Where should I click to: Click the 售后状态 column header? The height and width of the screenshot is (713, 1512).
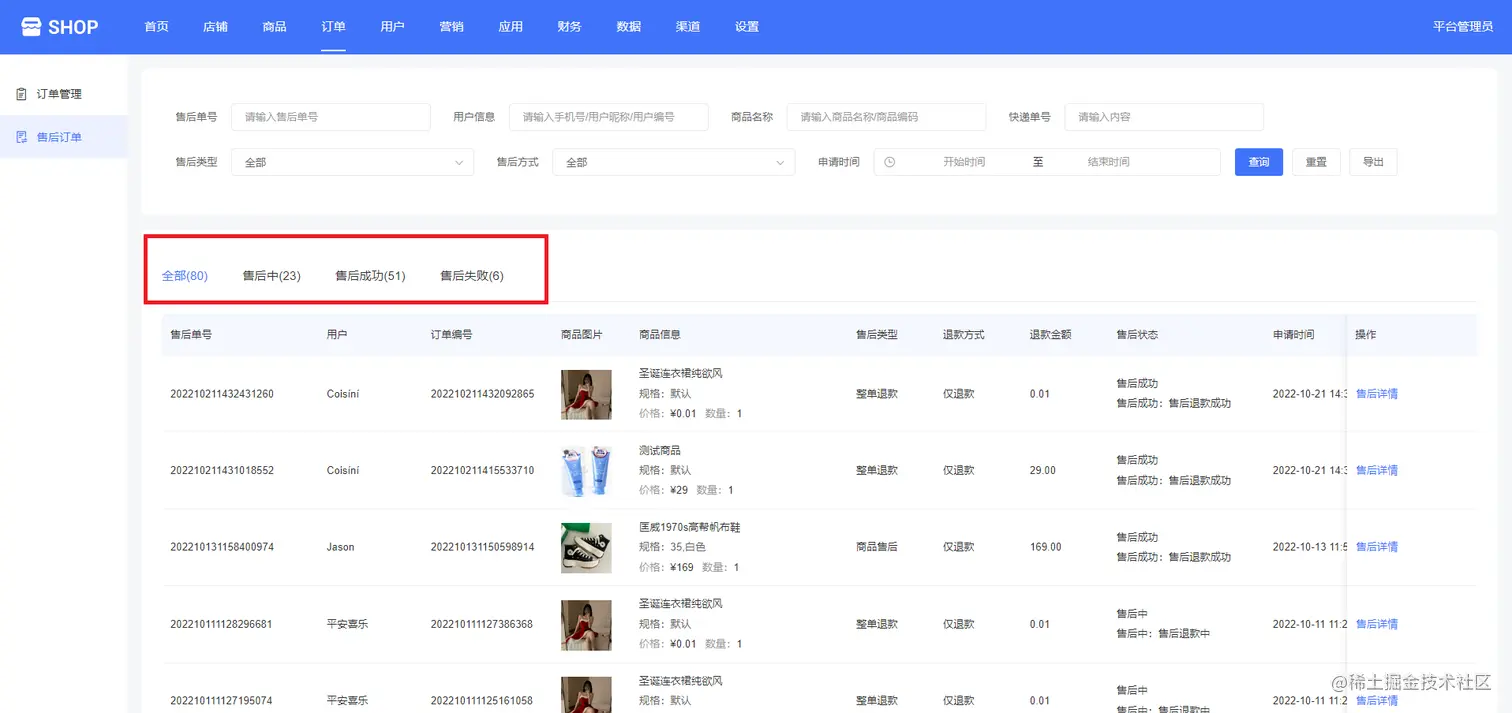click(x=1137, y=334)
